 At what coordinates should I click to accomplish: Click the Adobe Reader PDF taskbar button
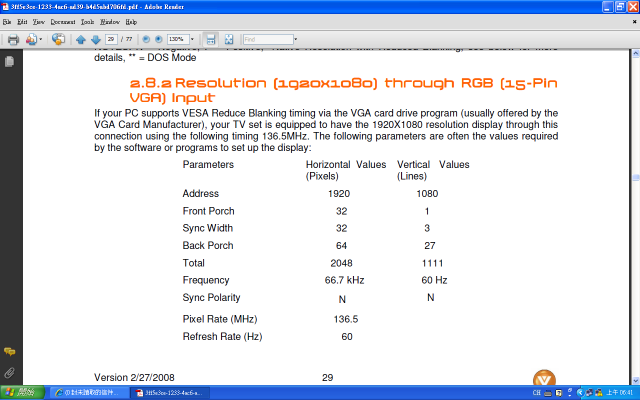pos(169,393)
